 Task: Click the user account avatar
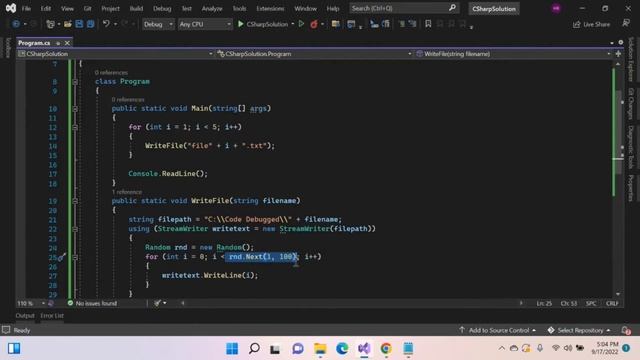coord(556,8)
